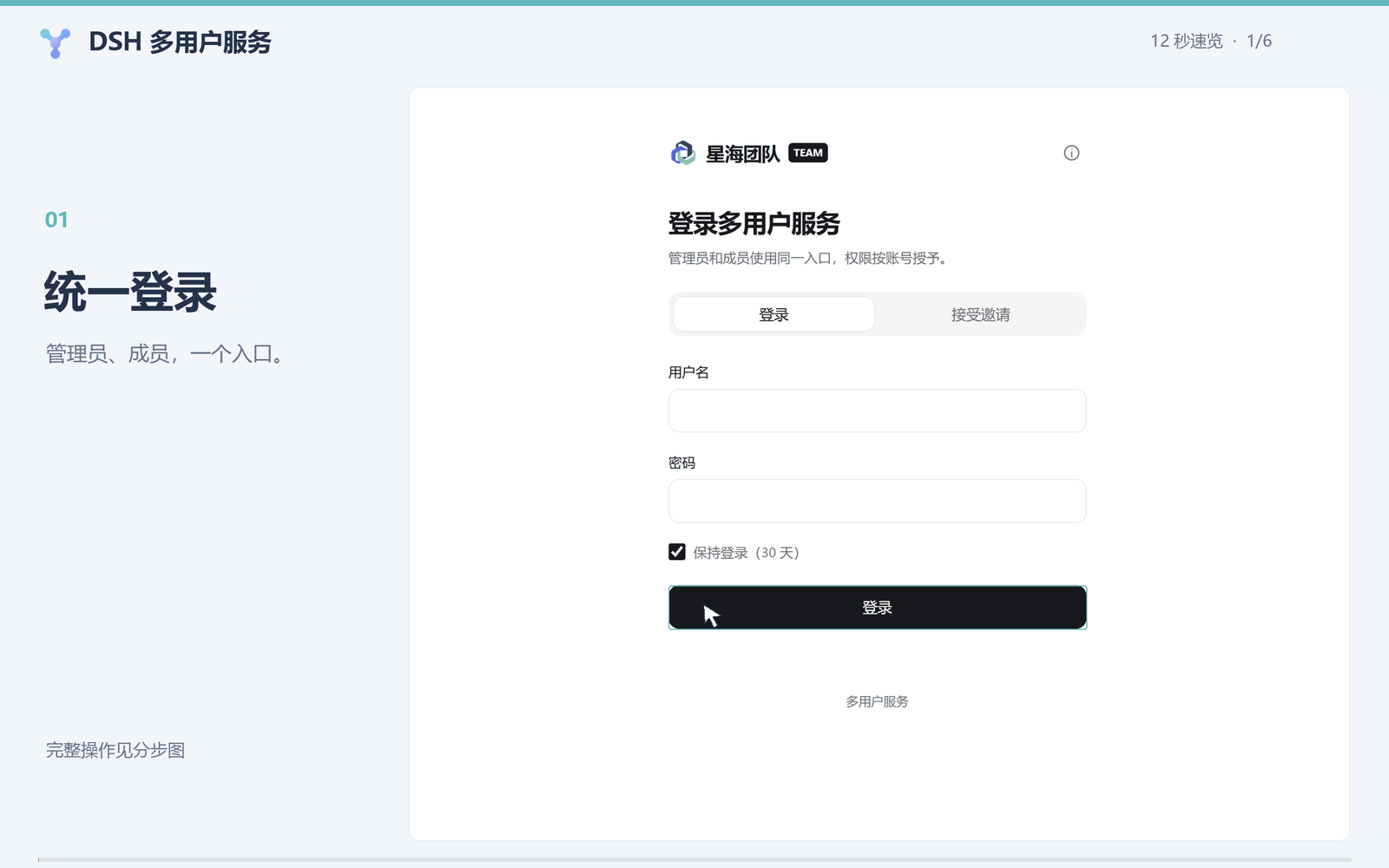The image size is (1389, 868).
Task: Click the 多用户服务 footer text
Action: [877, 701]
